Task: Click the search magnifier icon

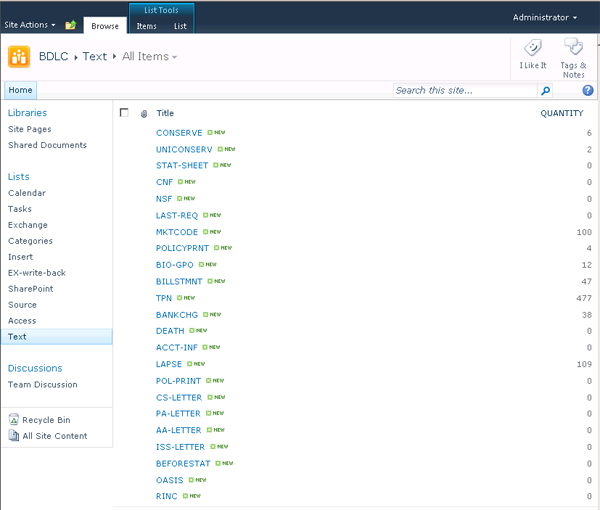Action: point(545,90)
